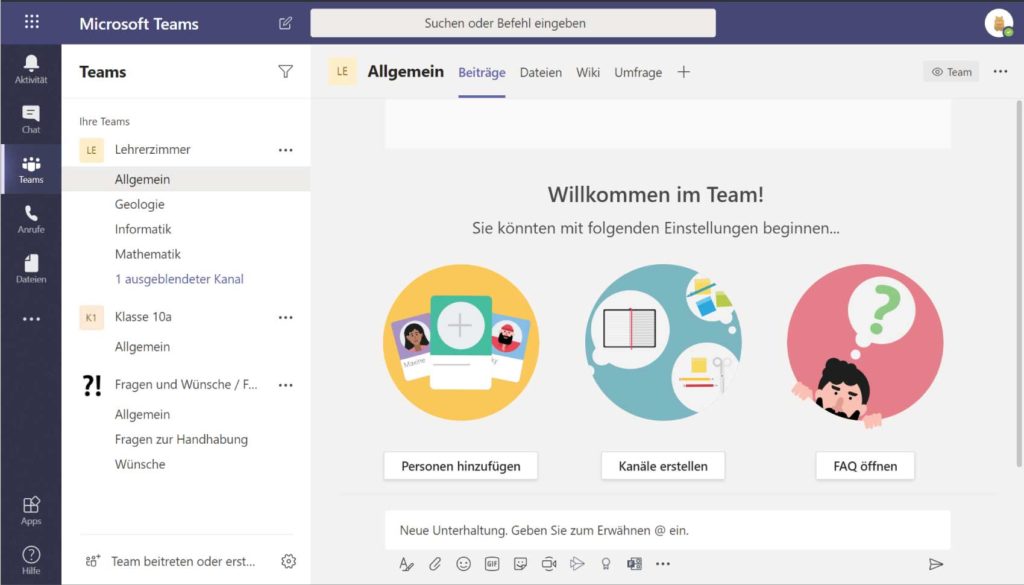Send the message with arrow icon
This screenshot has height=585, width=1024.
[x=936, y=564]
